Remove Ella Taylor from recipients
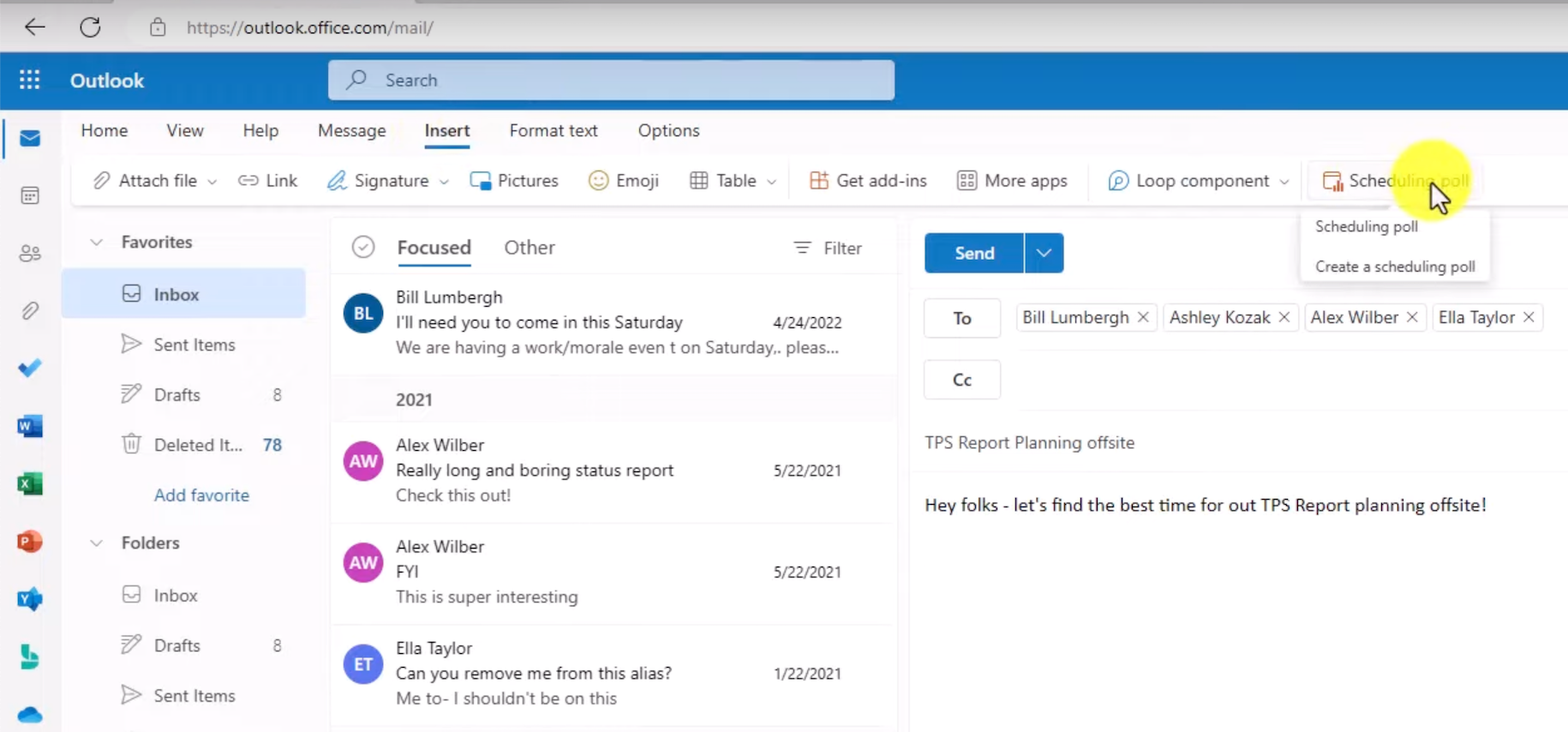1568x732 pixels. tap(1529, 317)
